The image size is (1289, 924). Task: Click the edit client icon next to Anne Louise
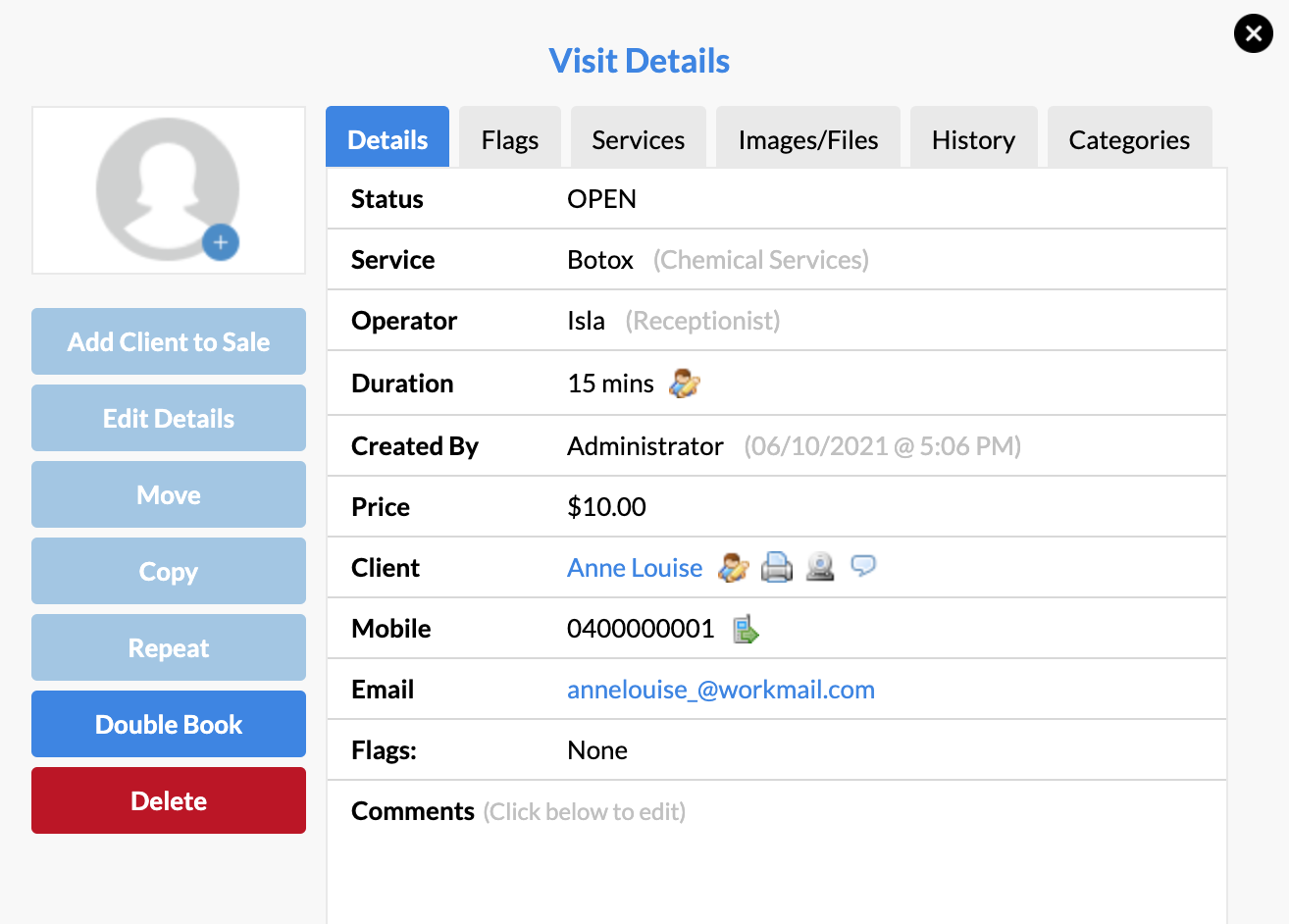734,567
